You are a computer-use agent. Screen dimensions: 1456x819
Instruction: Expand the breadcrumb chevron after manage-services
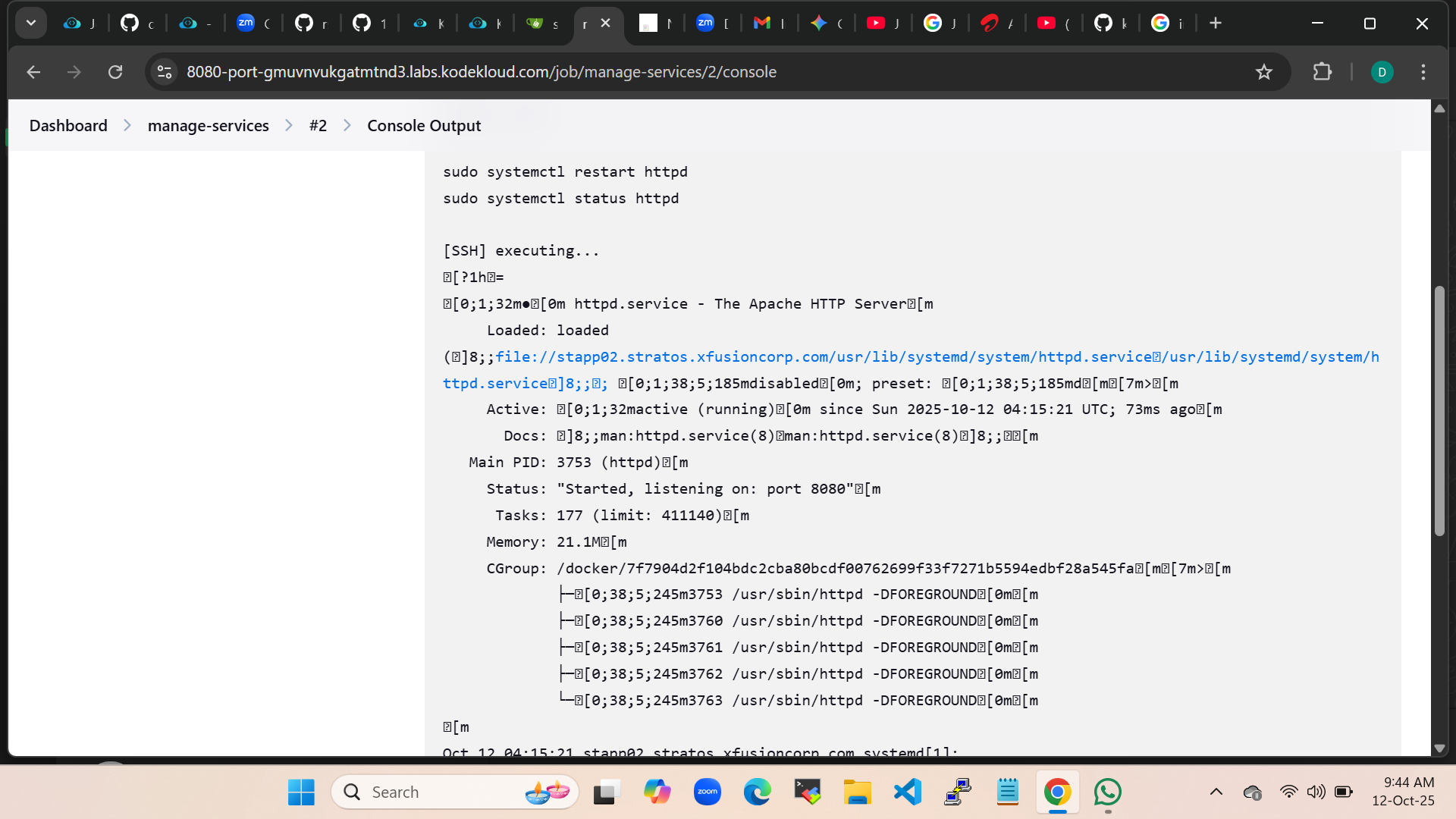pos(289,125)
